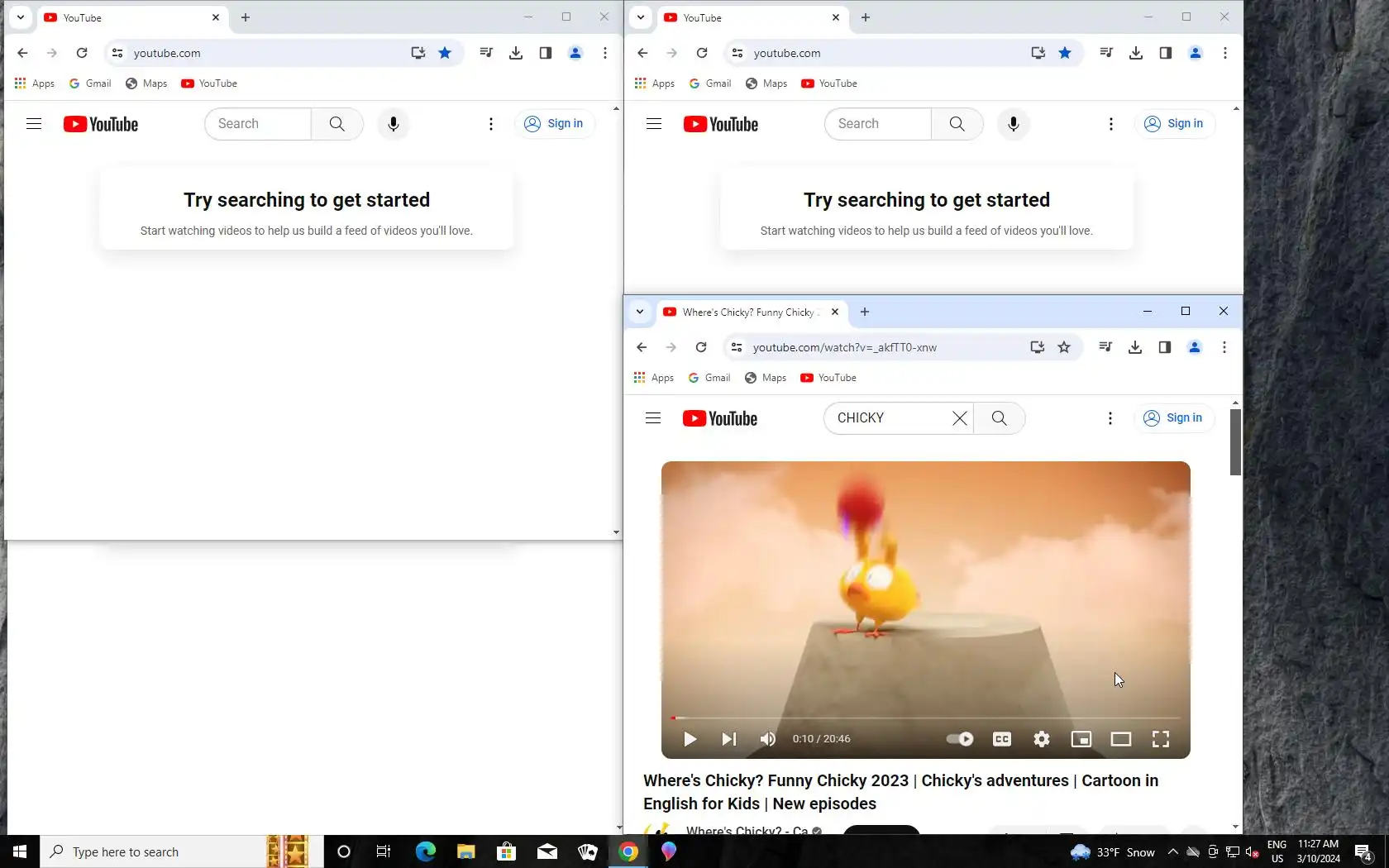Open video settings gear

coord(1042,739)
